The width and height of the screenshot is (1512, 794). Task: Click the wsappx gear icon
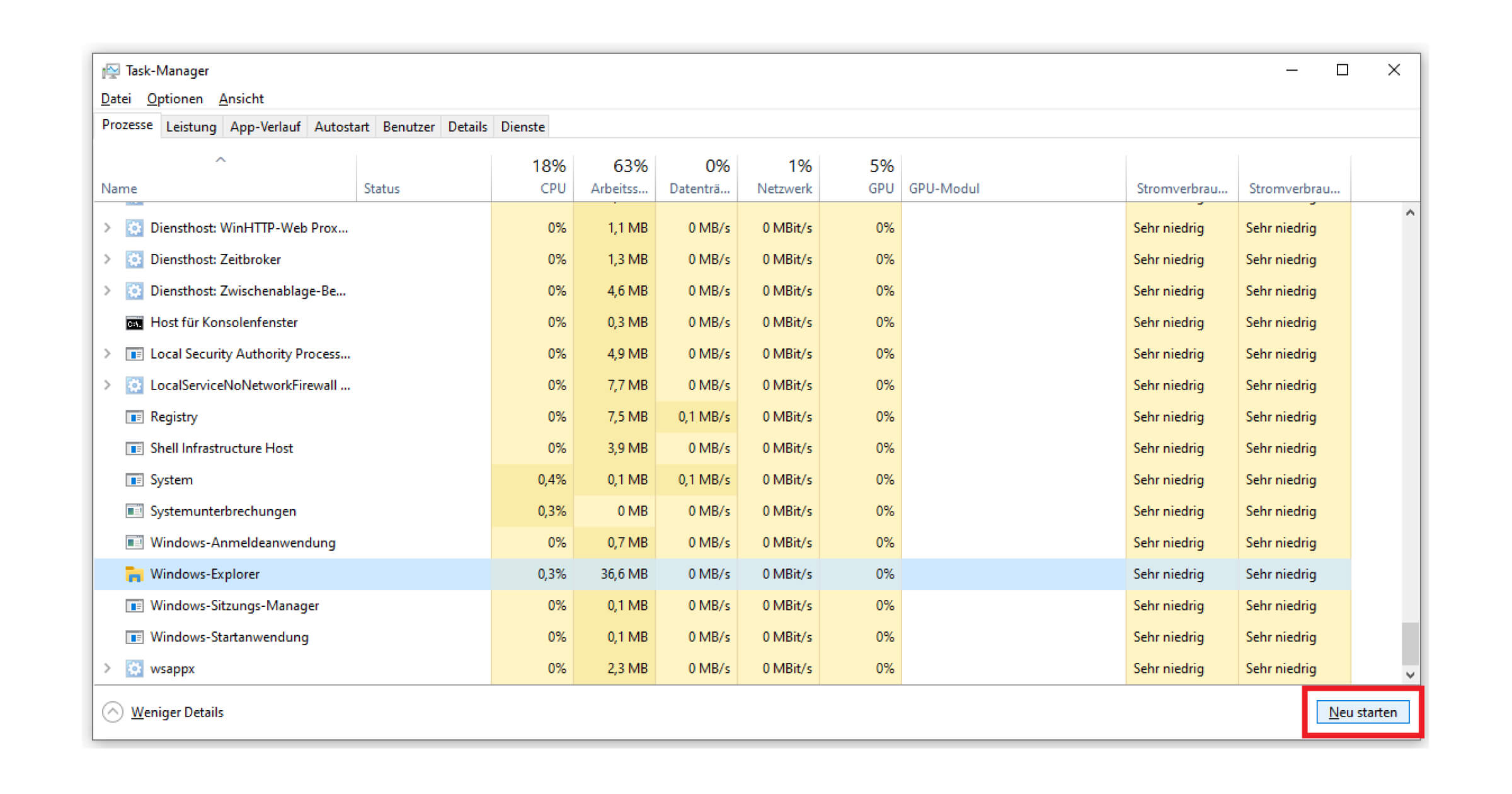pyautogui.click(x=134, y=668)
